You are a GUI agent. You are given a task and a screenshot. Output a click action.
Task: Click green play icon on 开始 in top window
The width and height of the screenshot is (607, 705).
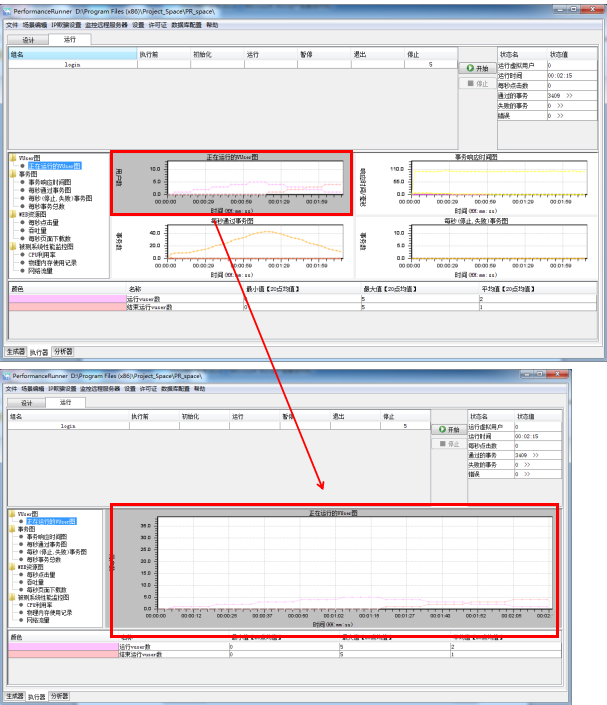click(x=468, y=68)
